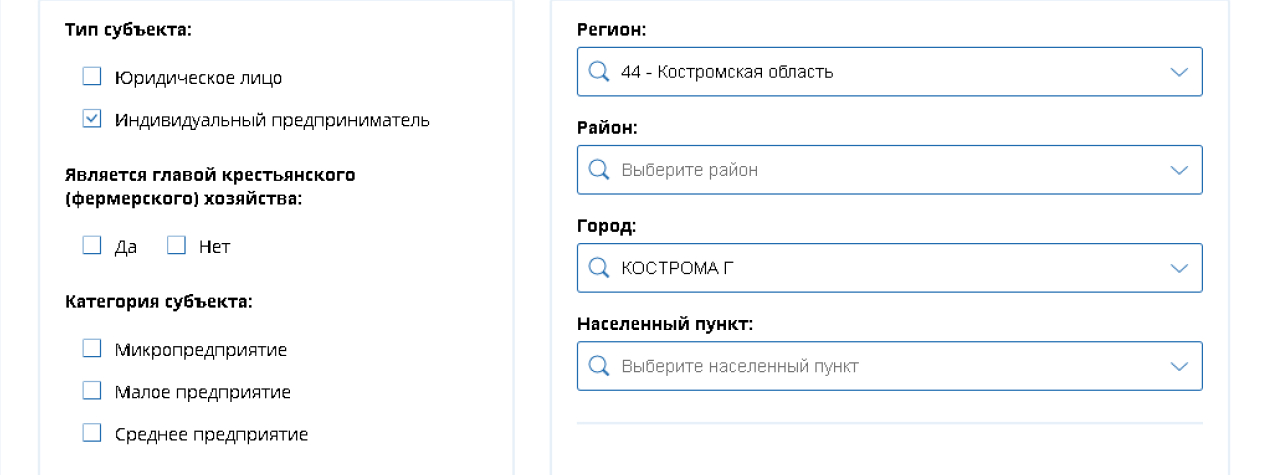This screenshot has height=475, width=1267.
Task: Click the search icon in the Регион field
Action: click(x=599, y=72)
